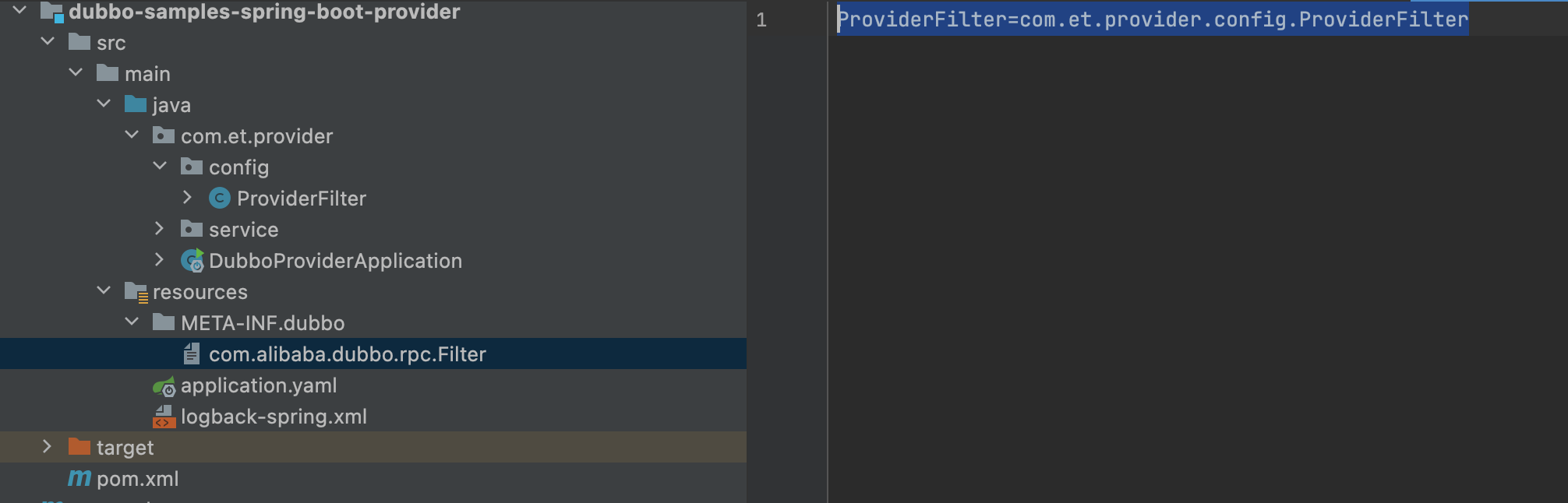Collapse the config package
Screen dimensions: 1568x503
coord(160,166)
